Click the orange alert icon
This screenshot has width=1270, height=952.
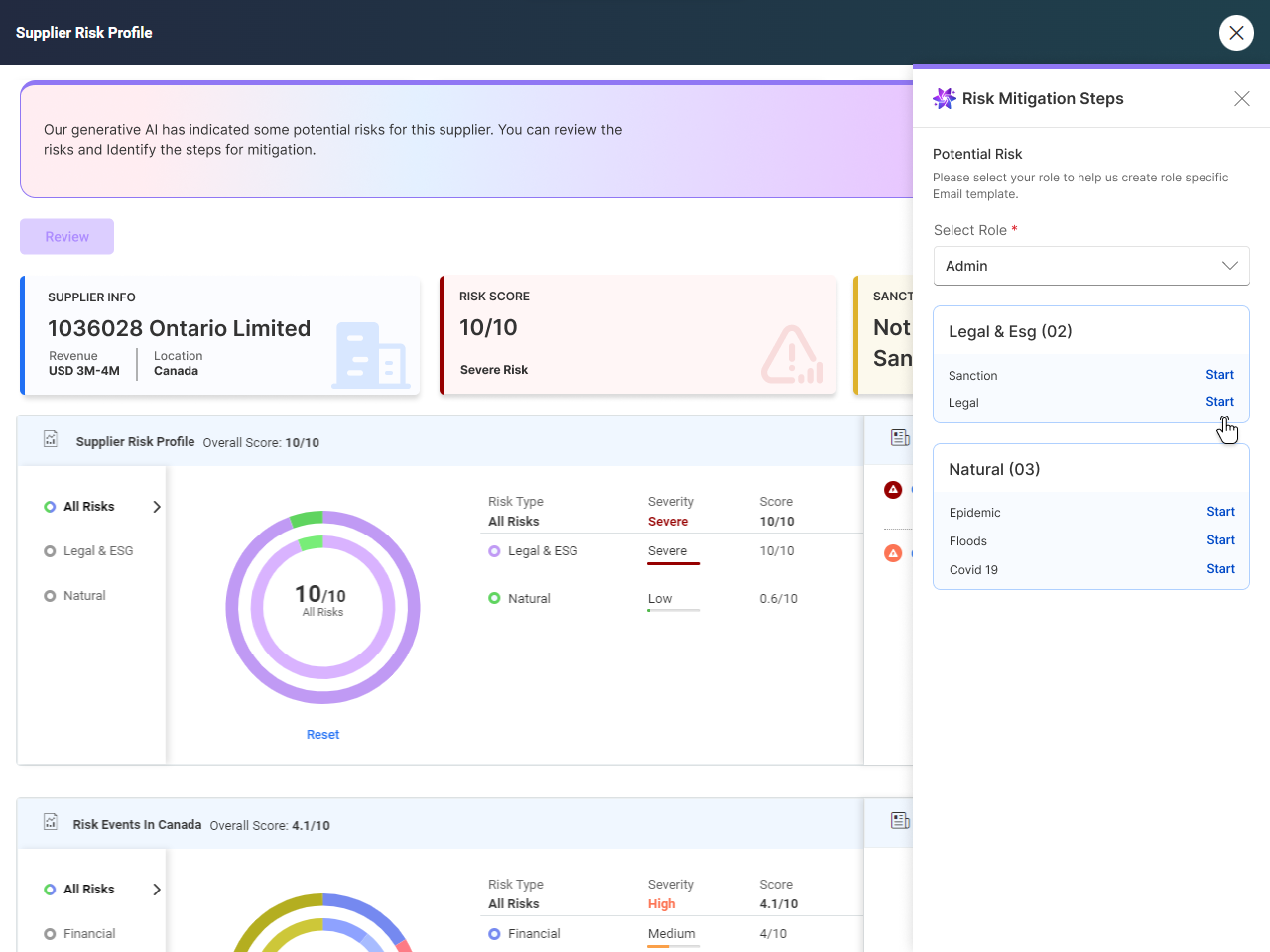coord(893,553)
